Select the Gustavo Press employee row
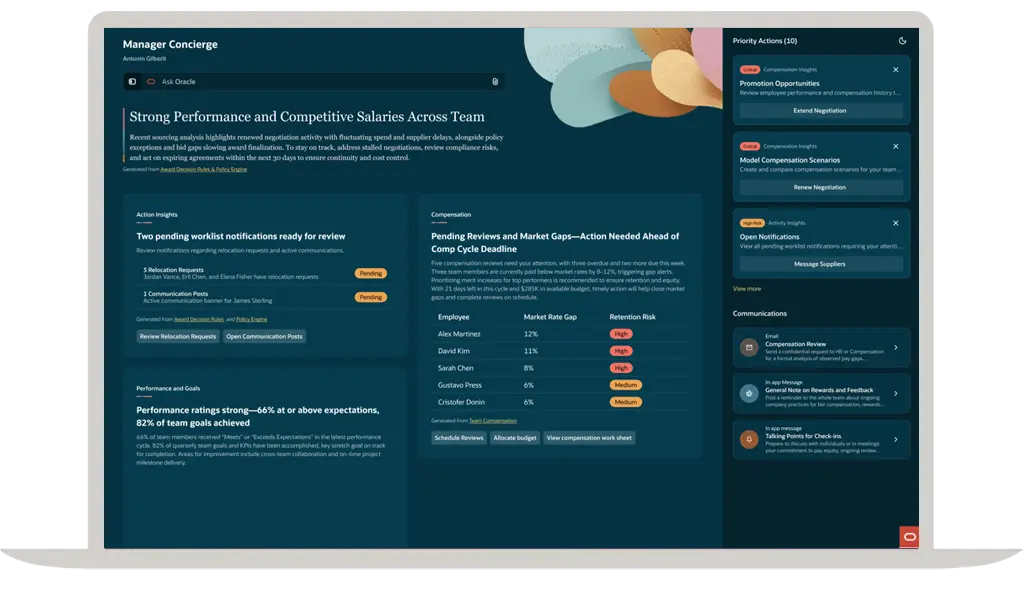Image resolution: width=1024 pixels, height=600 pixels. coord(560,385)
